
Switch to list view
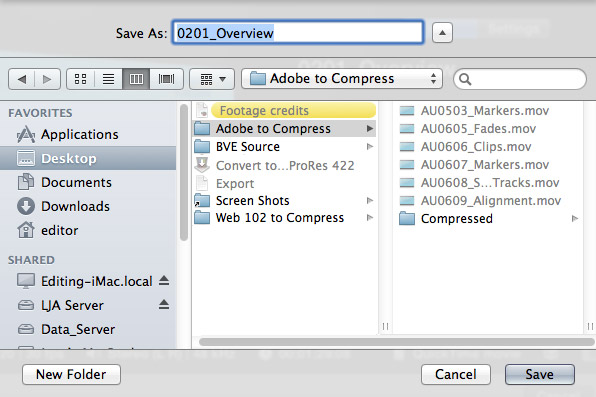[x=108, y=79]
